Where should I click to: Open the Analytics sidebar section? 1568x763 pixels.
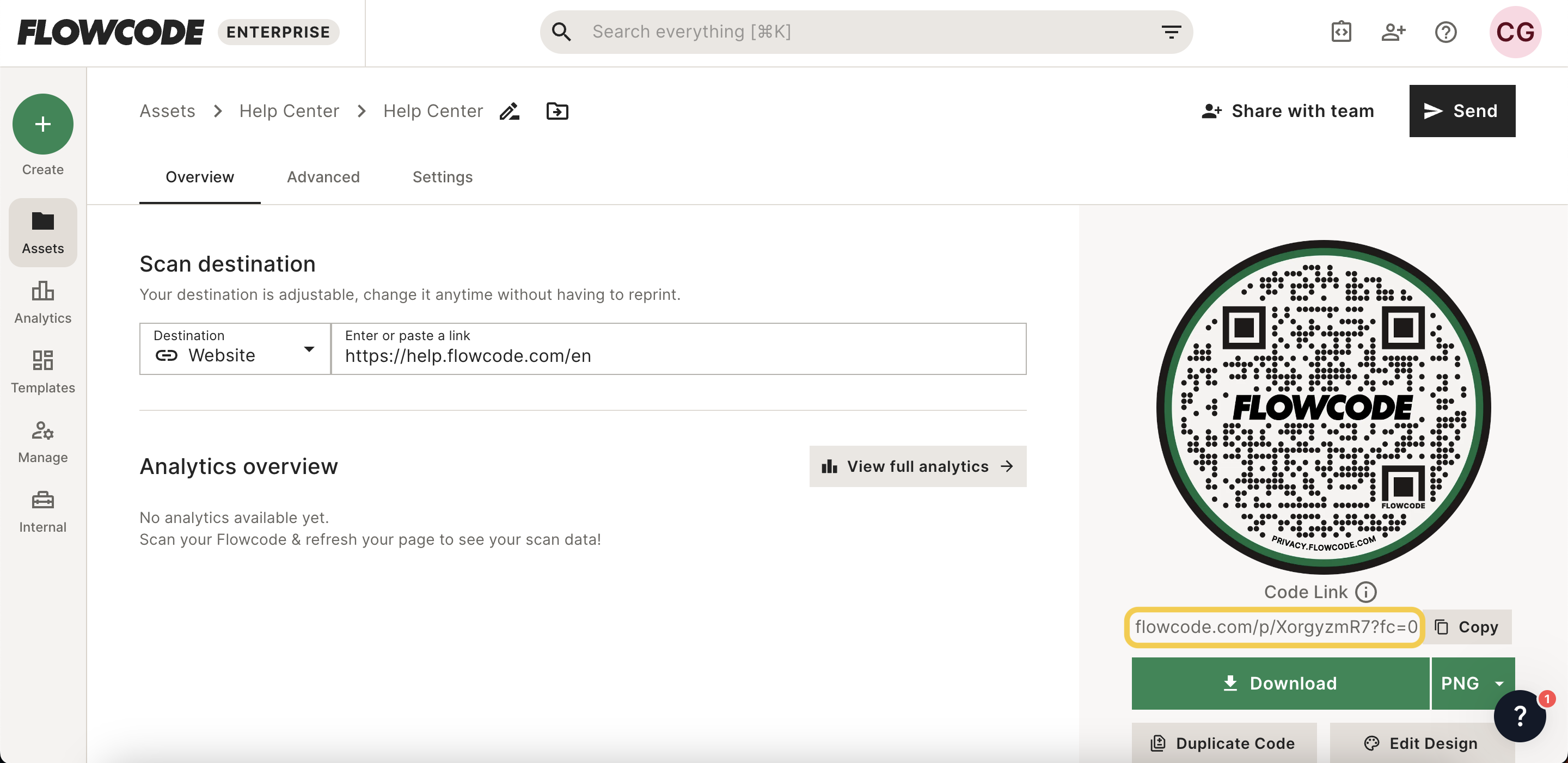pos(42,303)
